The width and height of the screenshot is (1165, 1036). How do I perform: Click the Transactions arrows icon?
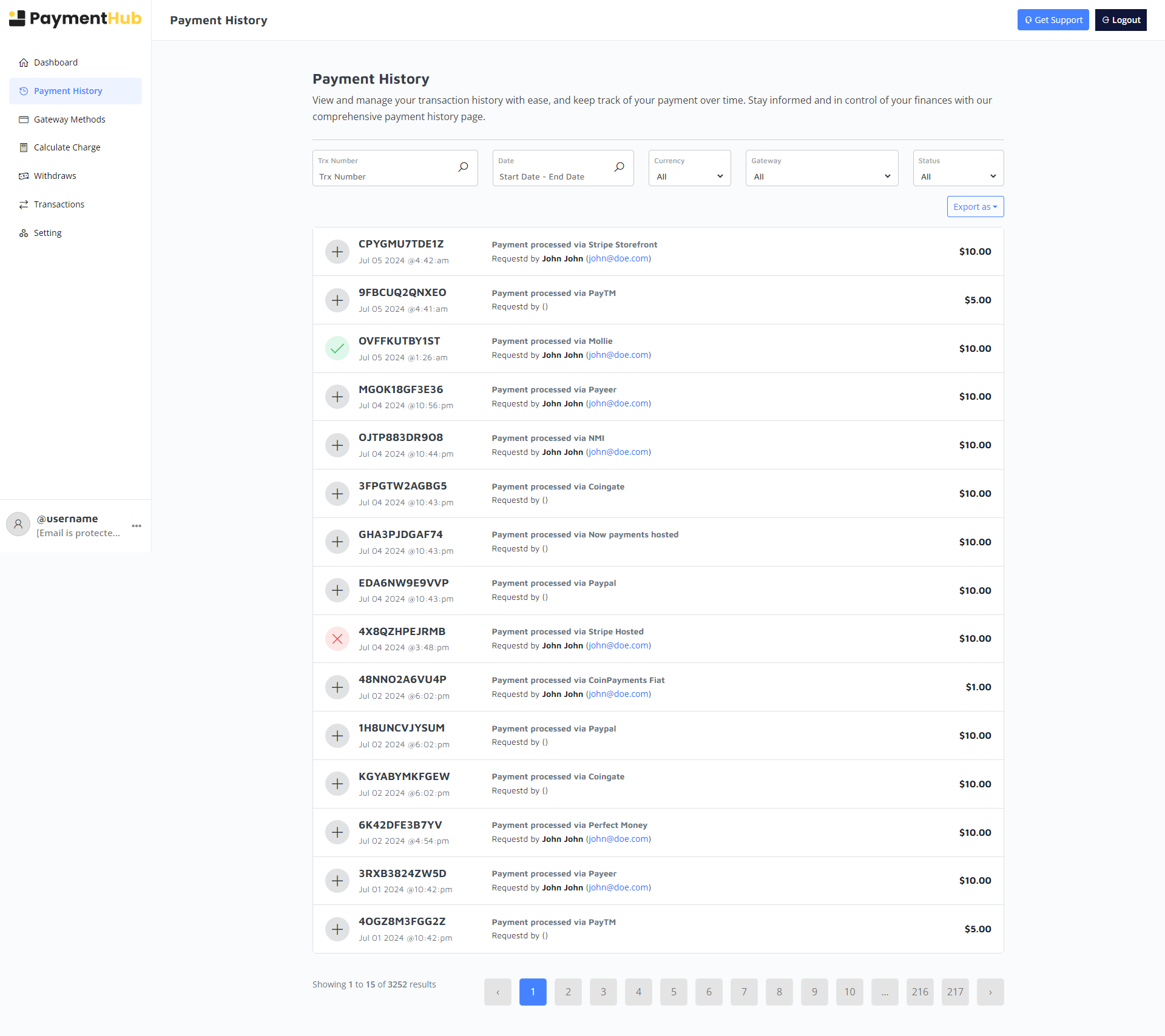point(24,204)
